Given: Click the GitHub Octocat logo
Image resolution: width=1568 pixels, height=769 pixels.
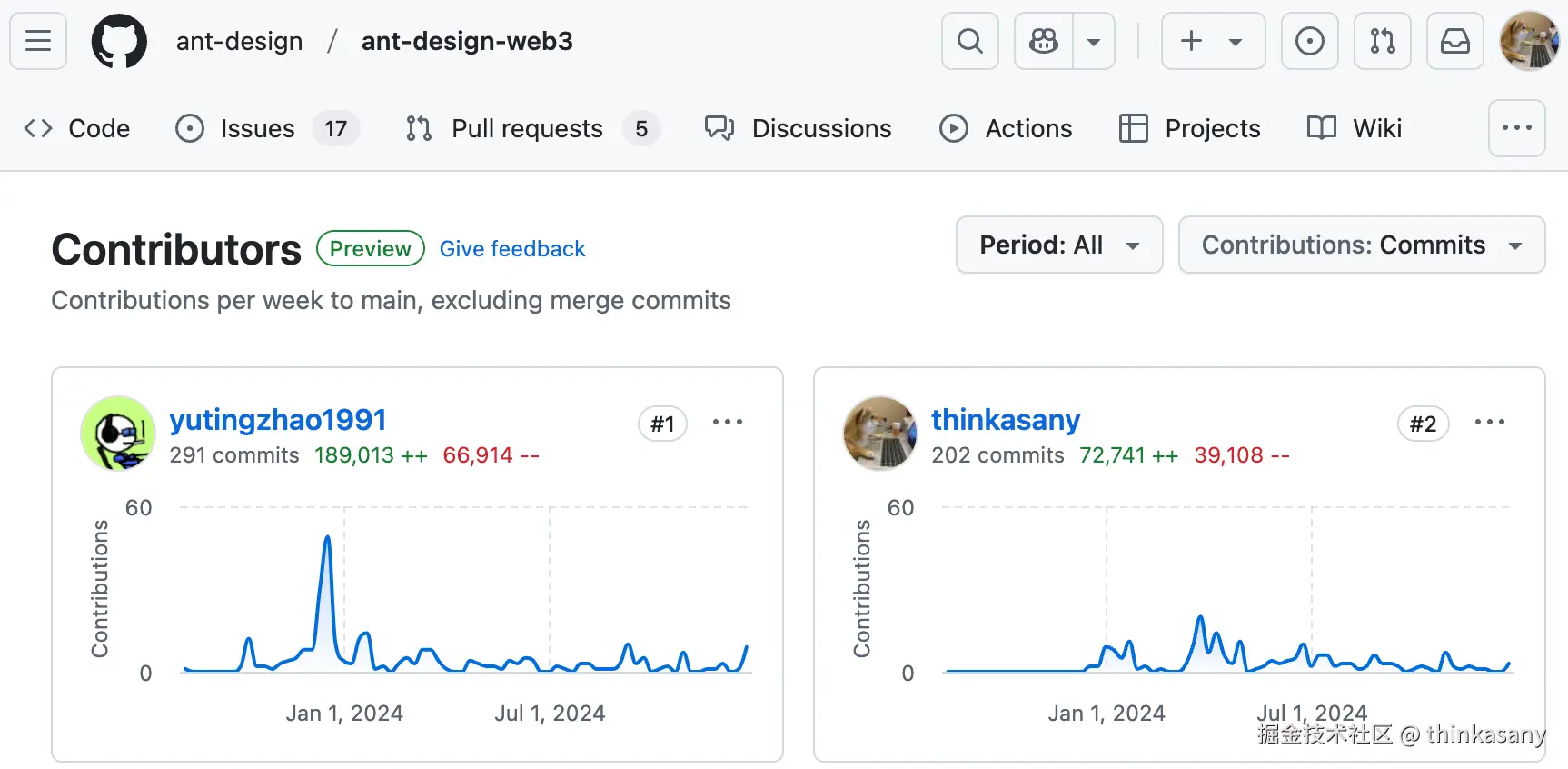Looking at the screenshot, I should [x=119, y=41].
